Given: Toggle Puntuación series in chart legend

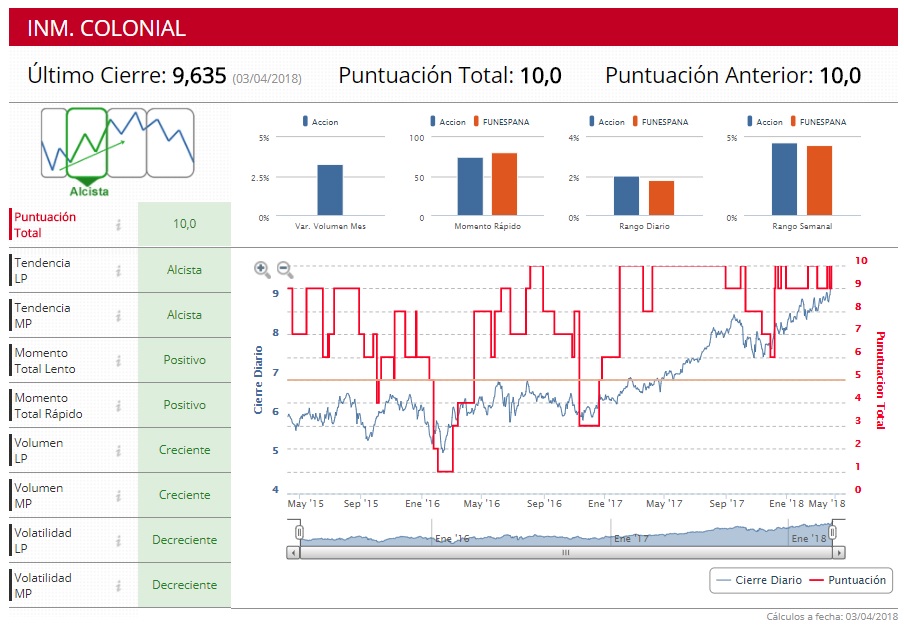Looking at the screenshot, I should tap(848, 580).
